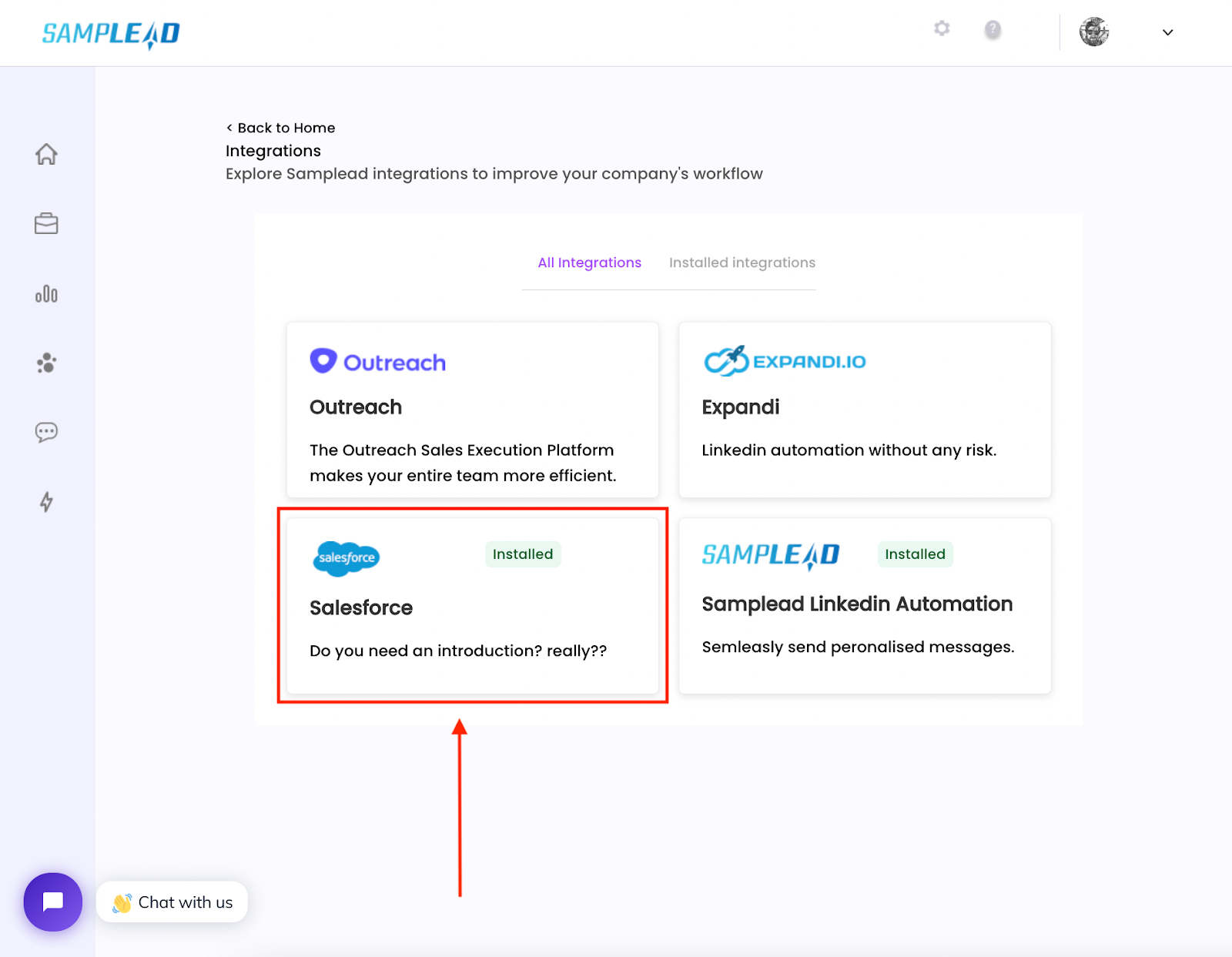Select the Salesforce integration card
The image size is (1232, 957).
473,606
